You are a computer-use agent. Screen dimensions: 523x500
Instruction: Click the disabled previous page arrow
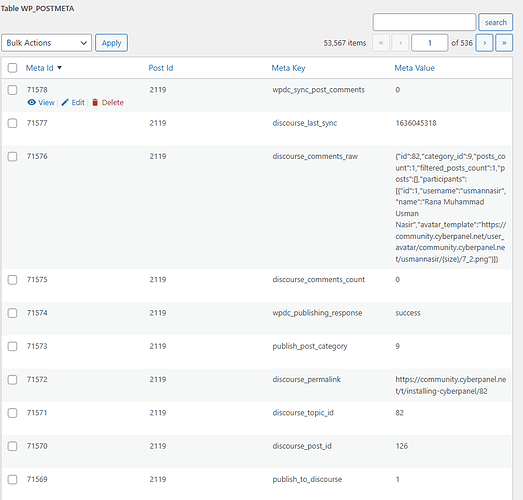coord(400,43)
